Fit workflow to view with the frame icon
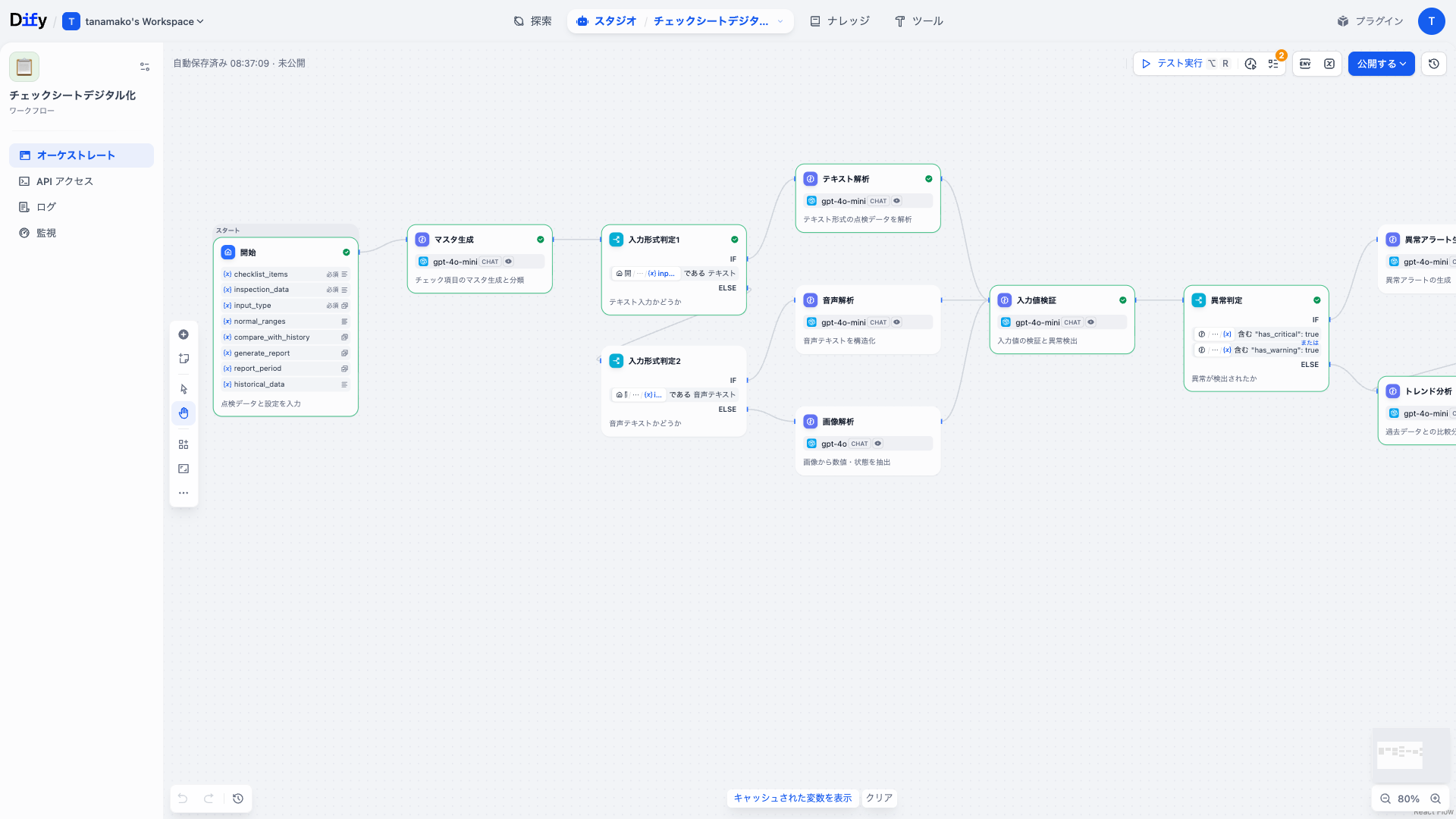Screen dimensions: 1456x819 click(183, 468)
